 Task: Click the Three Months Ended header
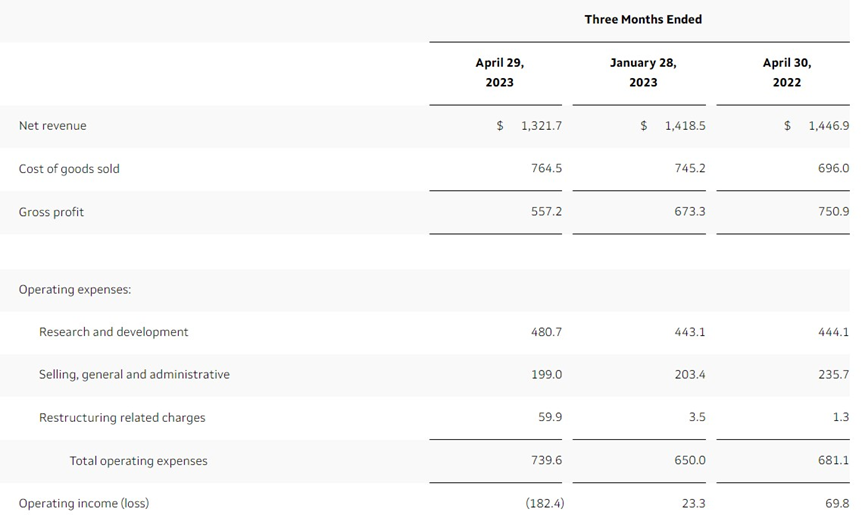643,19
